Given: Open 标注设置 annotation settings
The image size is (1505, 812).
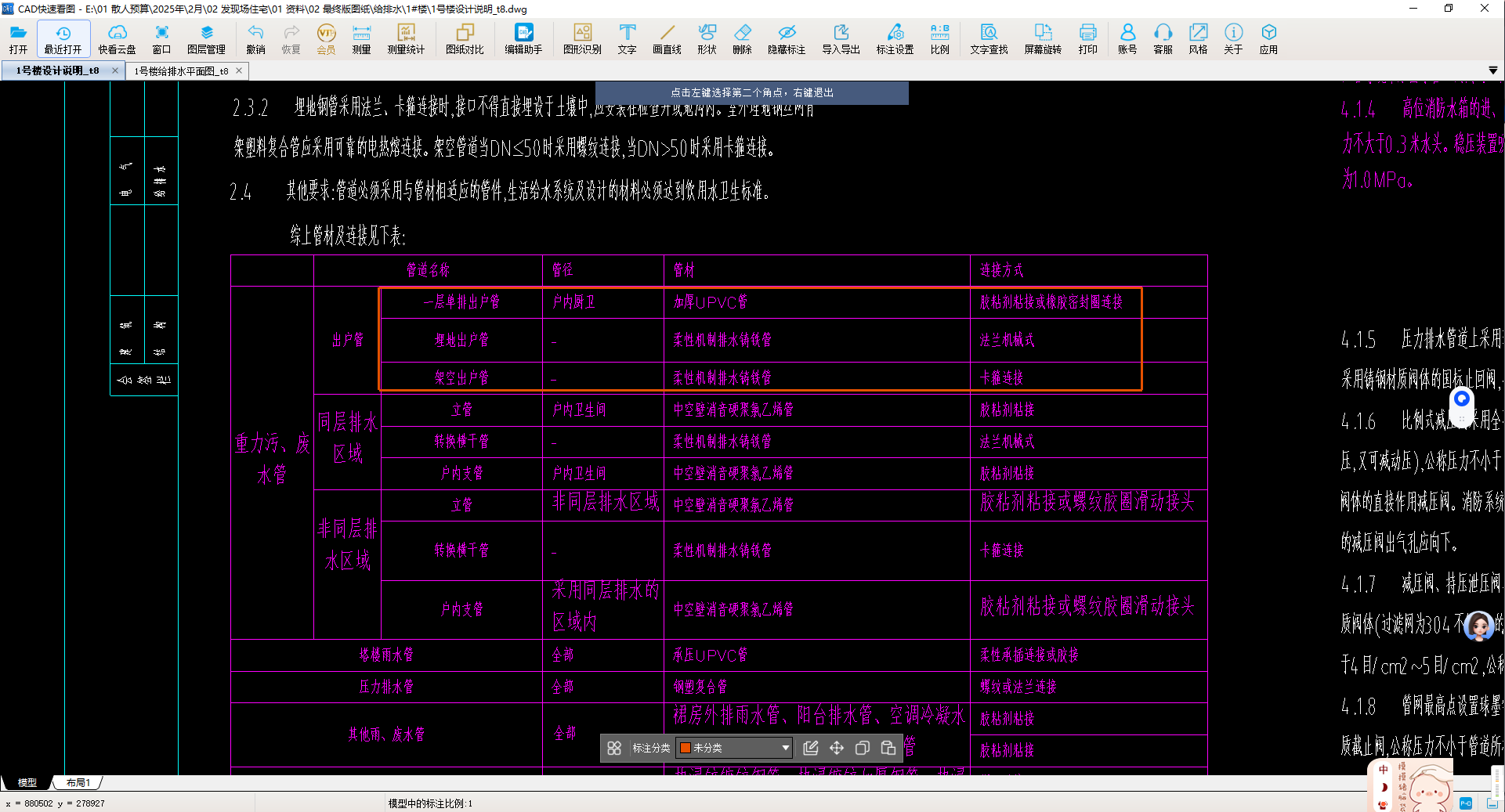Looking at the screenshot, I should point(895,38).
